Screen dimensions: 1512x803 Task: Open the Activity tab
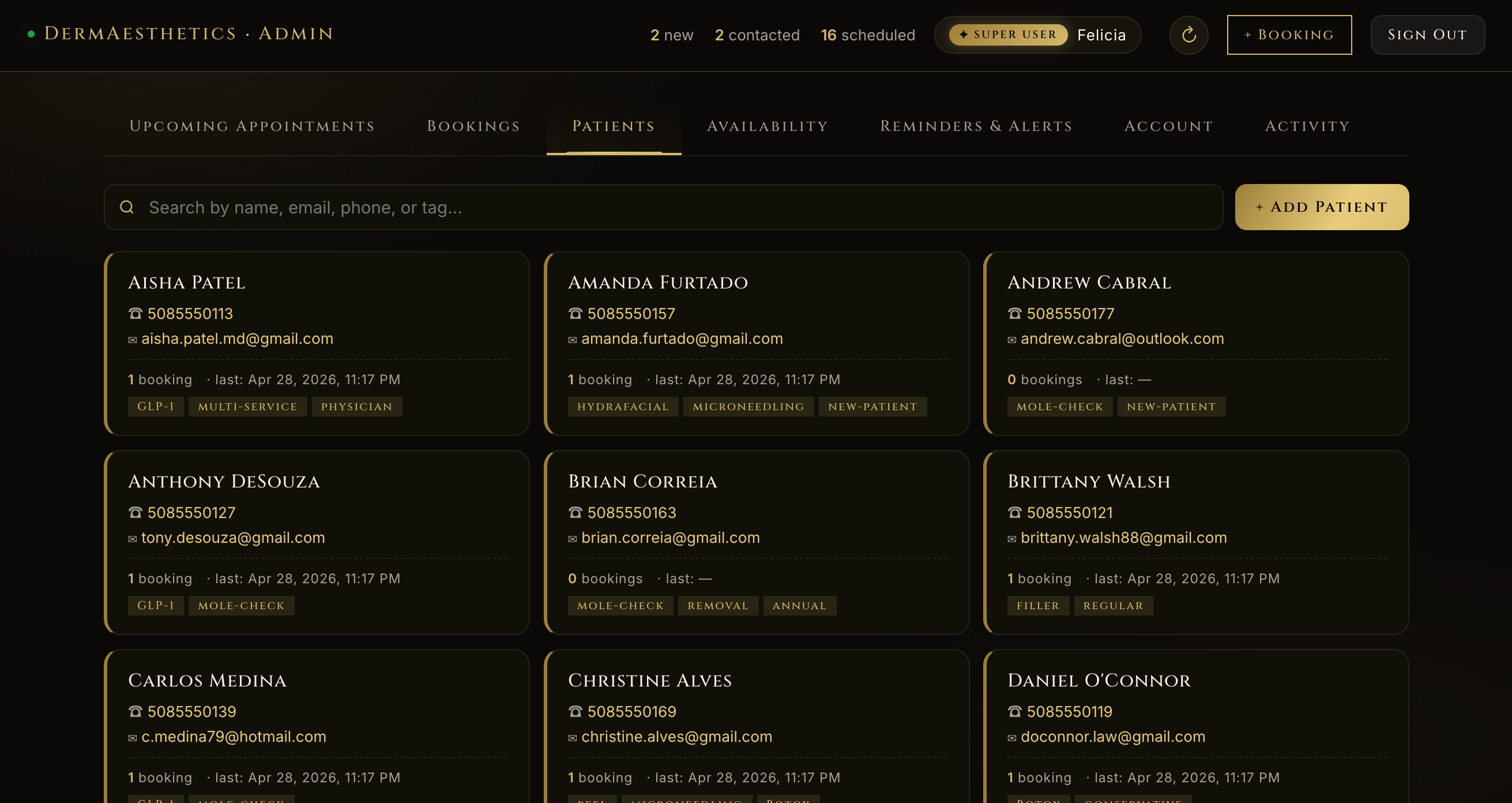point(1307,126)
